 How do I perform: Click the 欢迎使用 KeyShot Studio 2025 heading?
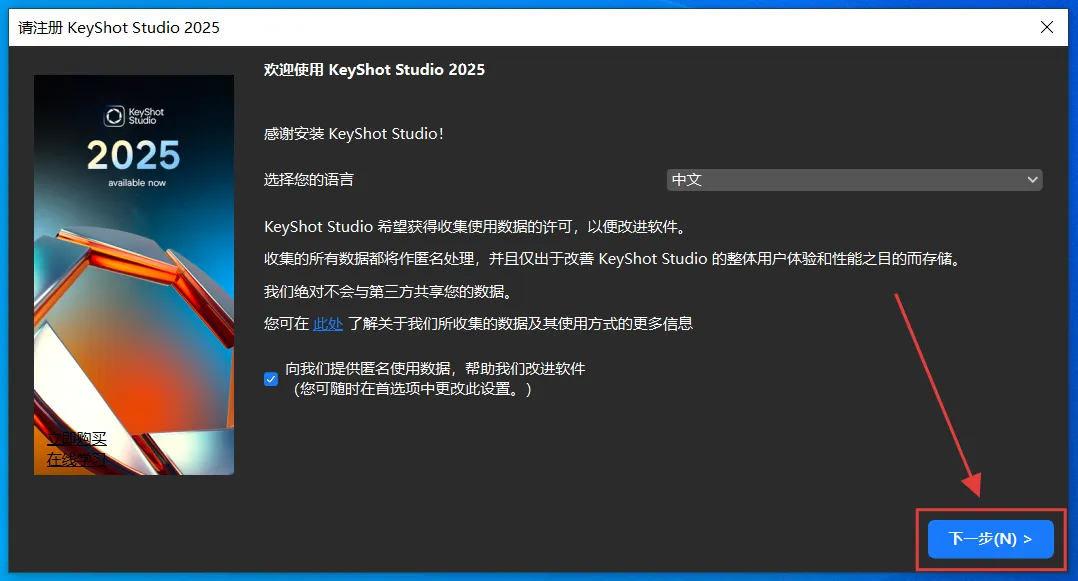(374, 69)
